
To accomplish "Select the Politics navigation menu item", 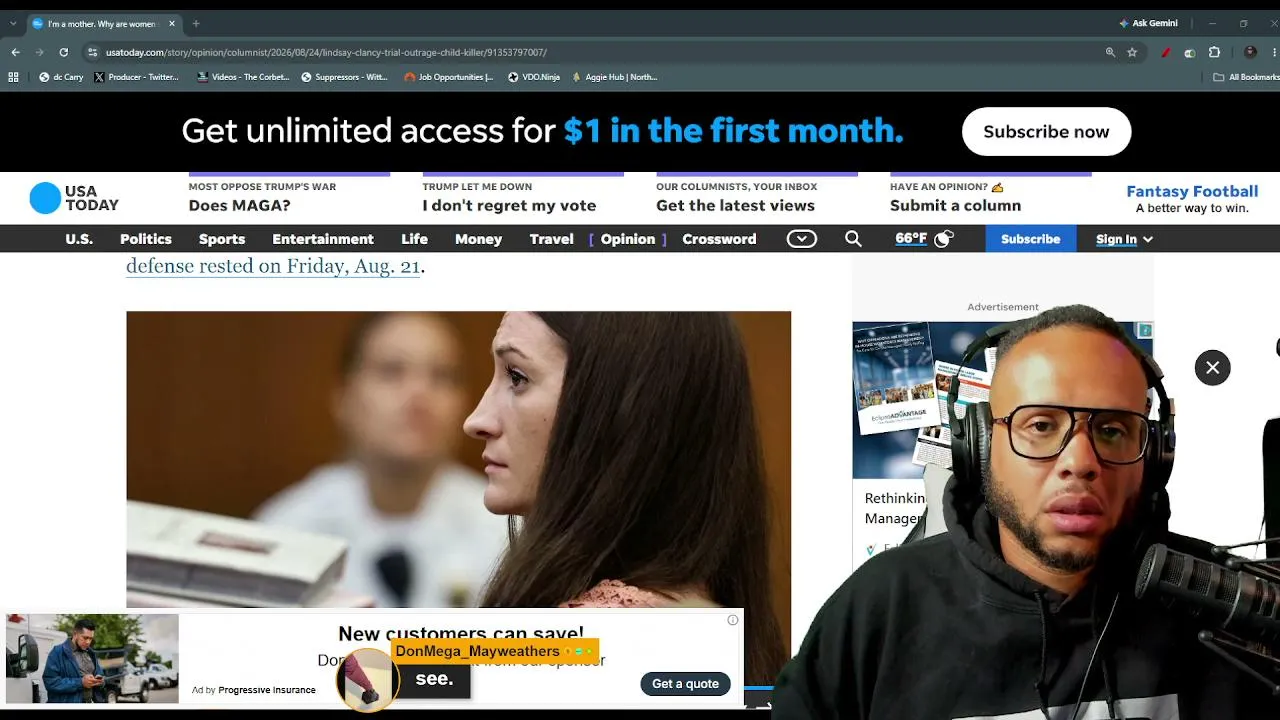I will click(146, 239).
